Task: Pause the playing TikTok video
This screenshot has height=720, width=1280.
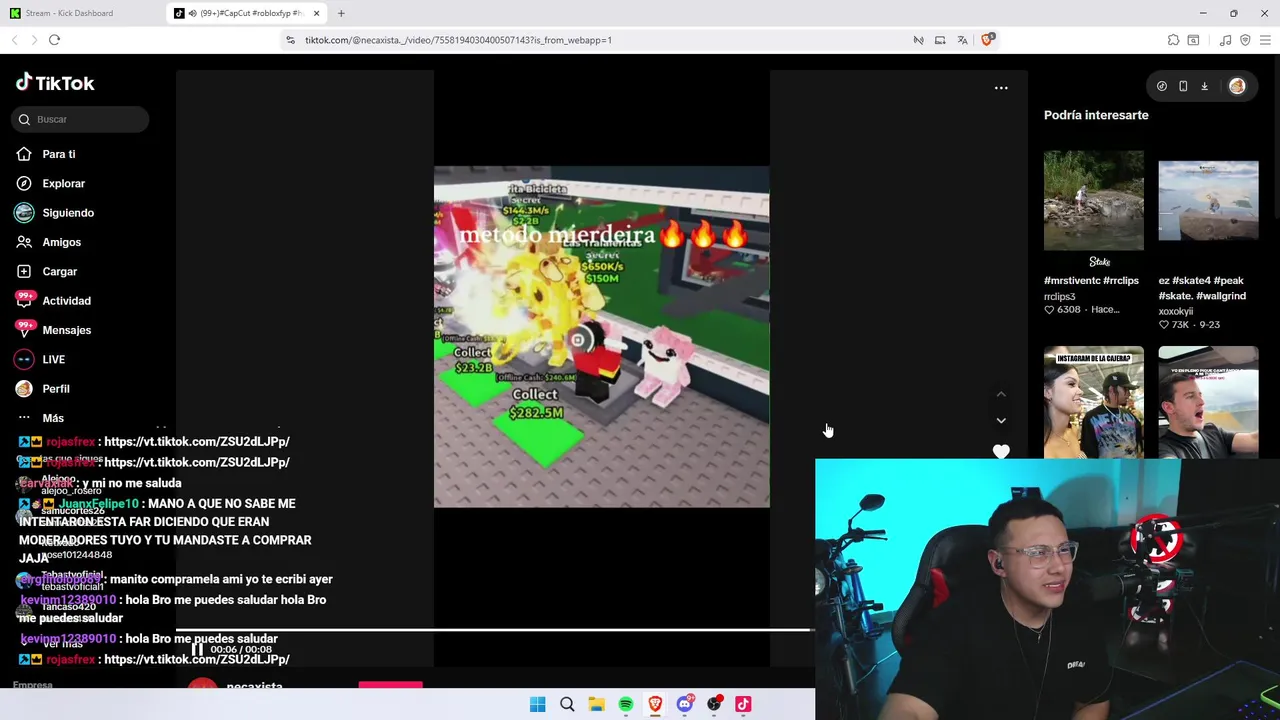Action: pos(197,650)
